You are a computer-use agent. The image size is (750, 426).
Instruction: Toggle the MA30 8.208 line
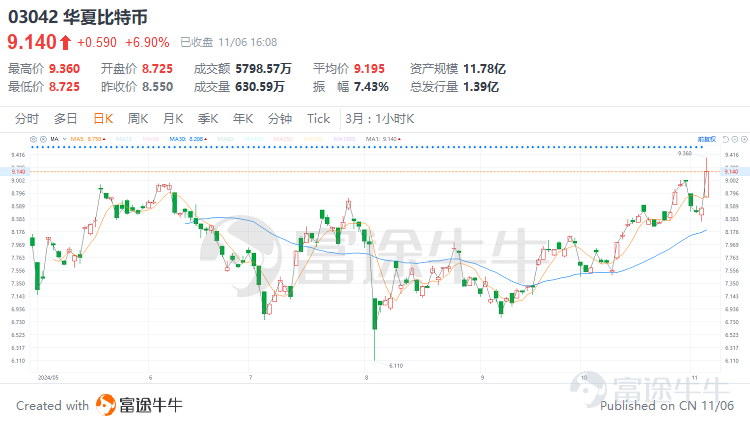tap(188, 139)
